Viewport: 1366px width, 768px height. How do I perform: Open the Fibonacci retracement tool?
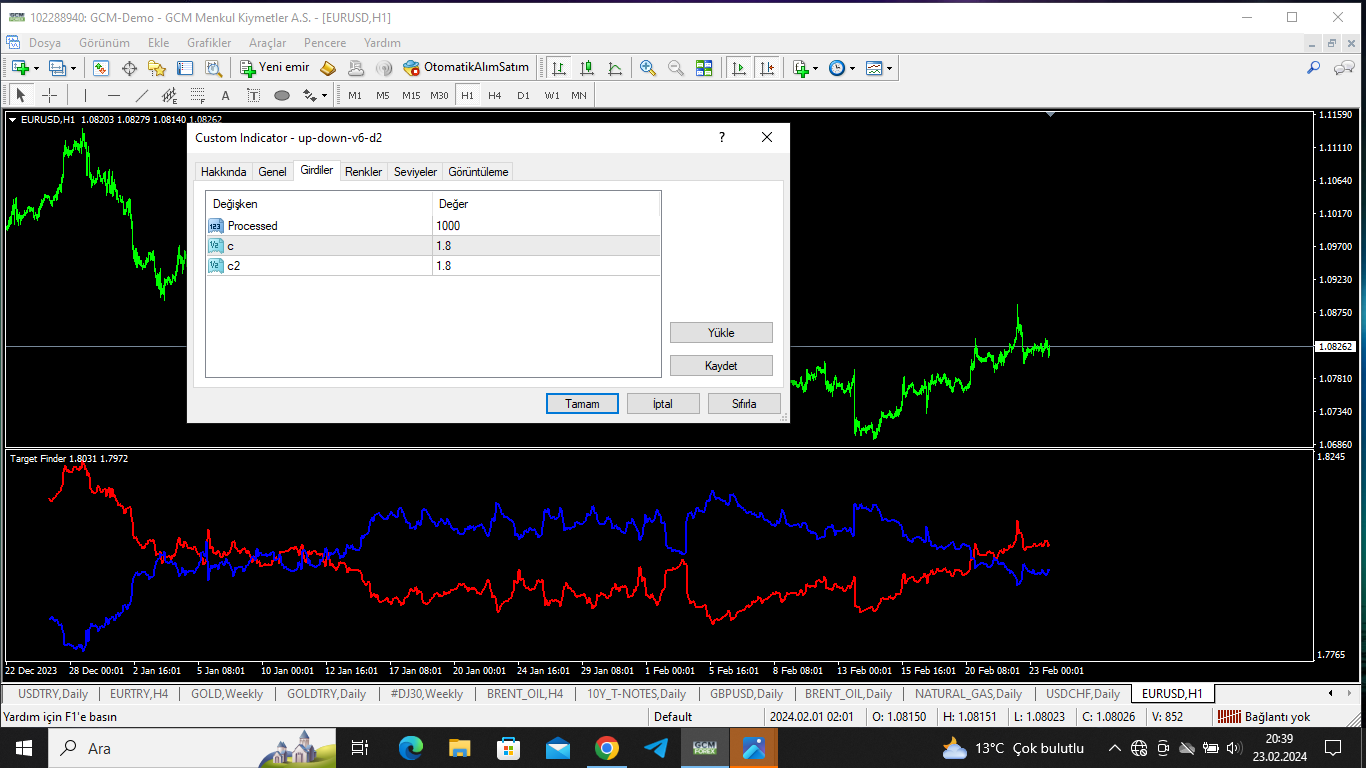(x=197, y=95)
